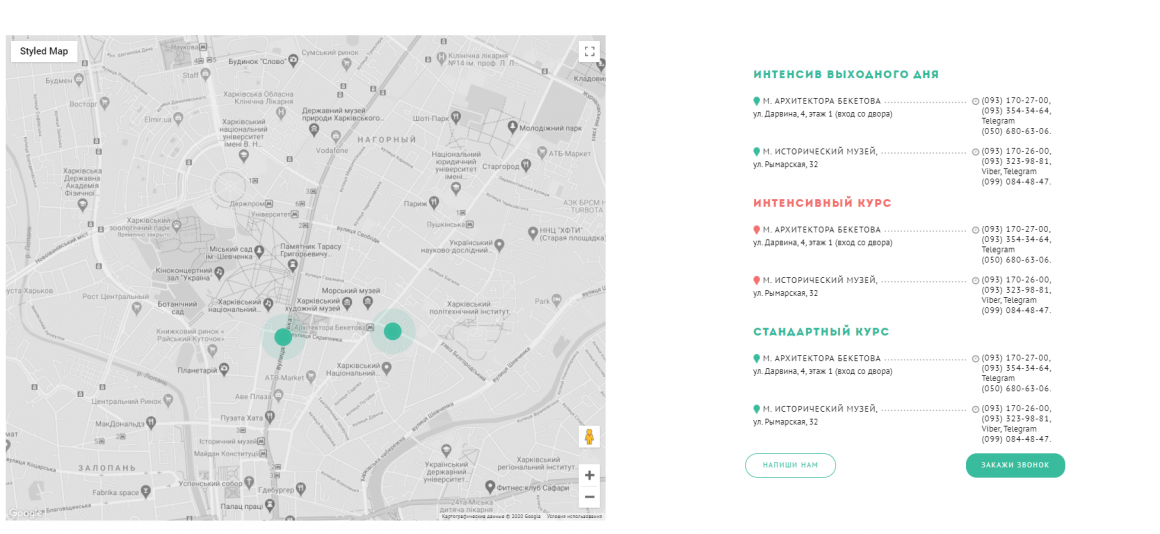Open the map terms of use link
This screenshot has width=1160, height=534.
pyautogui.click(x=574, y=516)
